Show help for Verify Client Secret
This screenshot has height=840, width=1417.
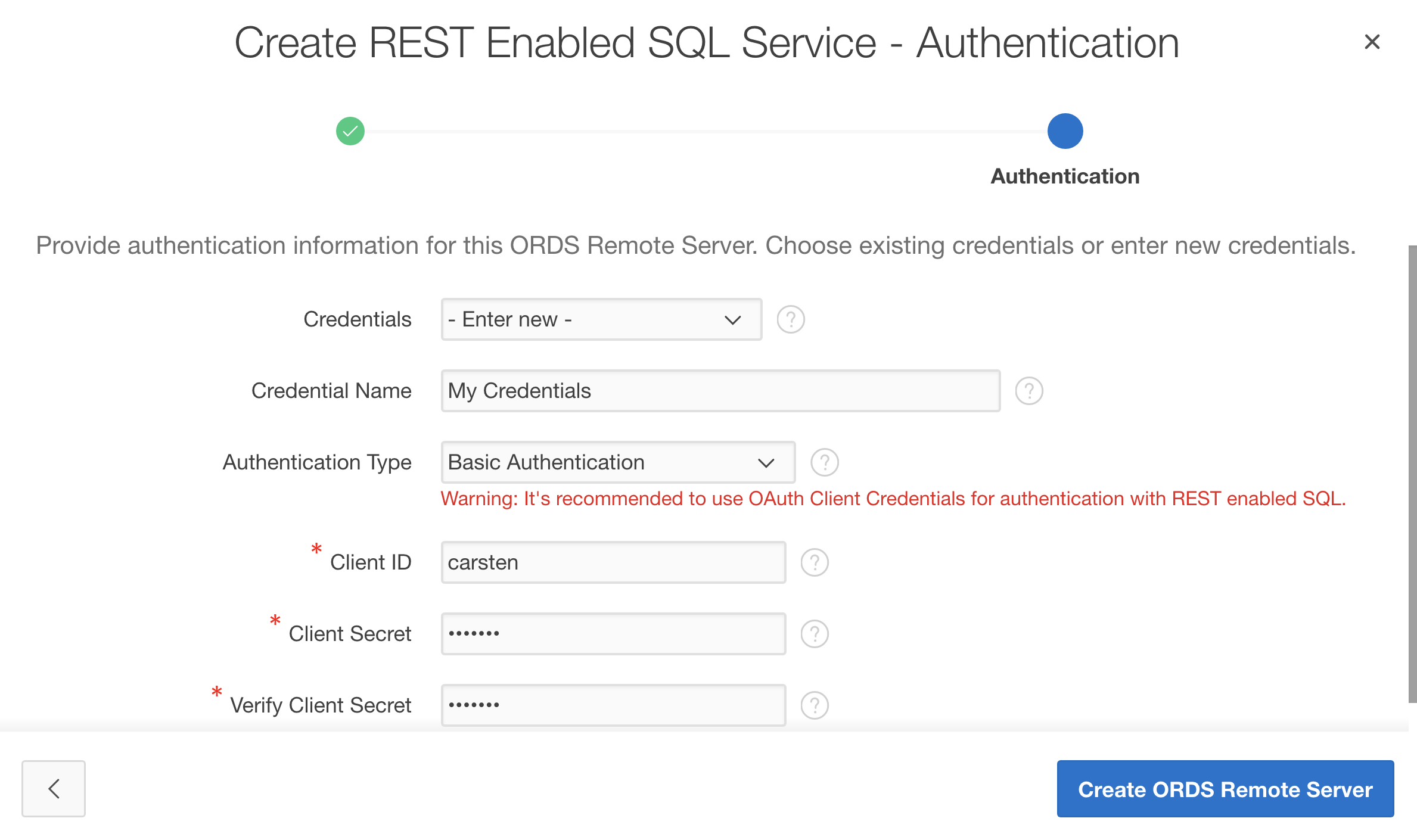pos(814,705)
